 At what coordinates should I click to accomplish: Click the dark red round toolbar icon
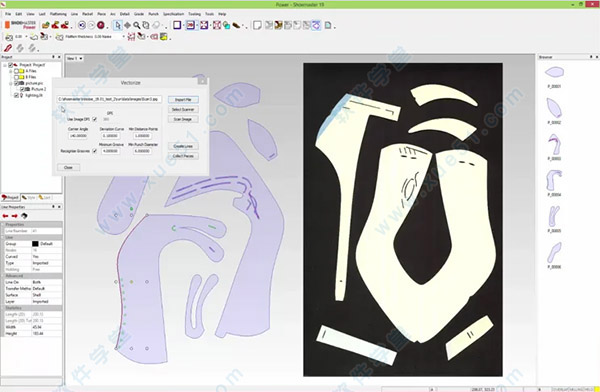pos(101,25)
